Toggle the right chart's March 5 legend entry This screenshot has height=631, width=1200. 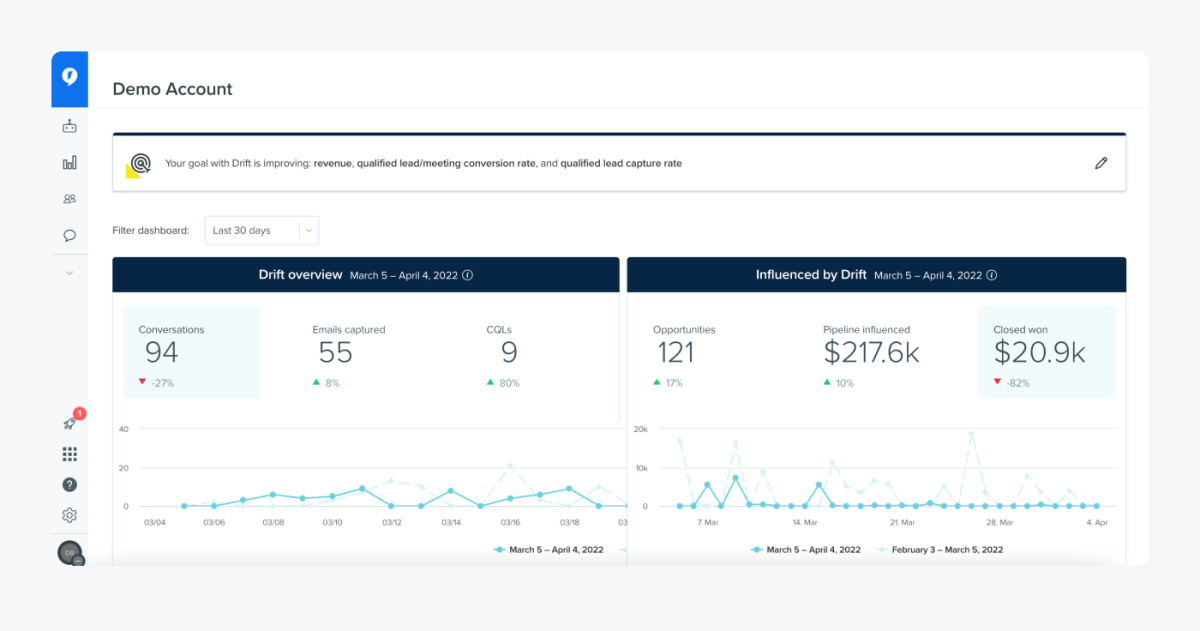(806, 549)
